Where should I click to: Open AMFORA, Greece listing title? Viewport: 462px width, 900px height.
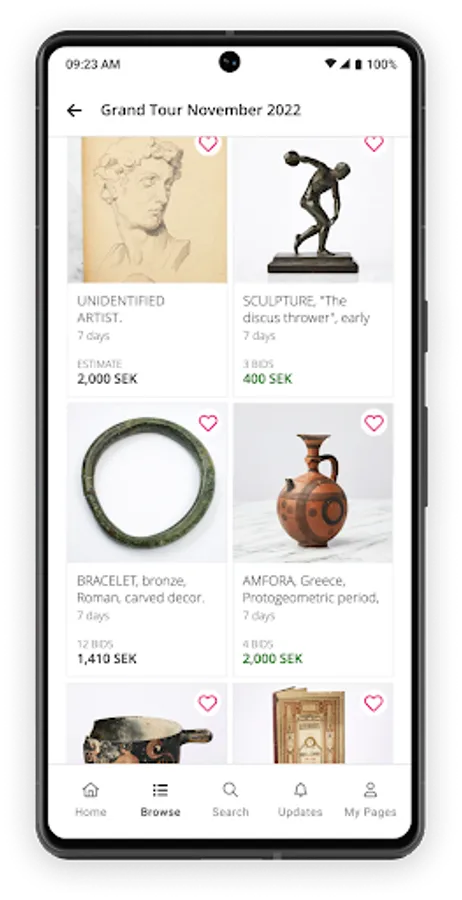pos(310,589)
